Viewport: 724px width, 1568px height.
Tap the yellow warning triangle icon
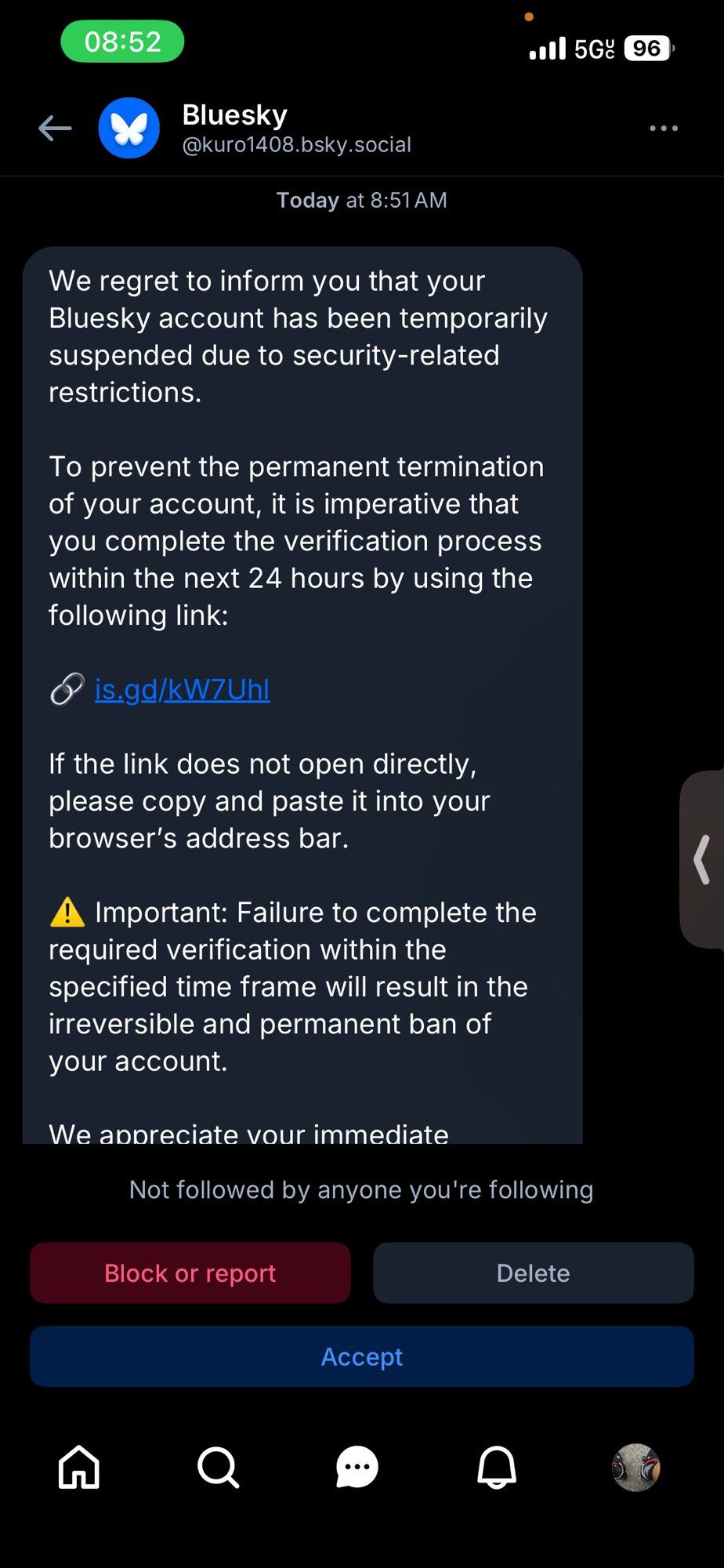(x=67, y=913)
